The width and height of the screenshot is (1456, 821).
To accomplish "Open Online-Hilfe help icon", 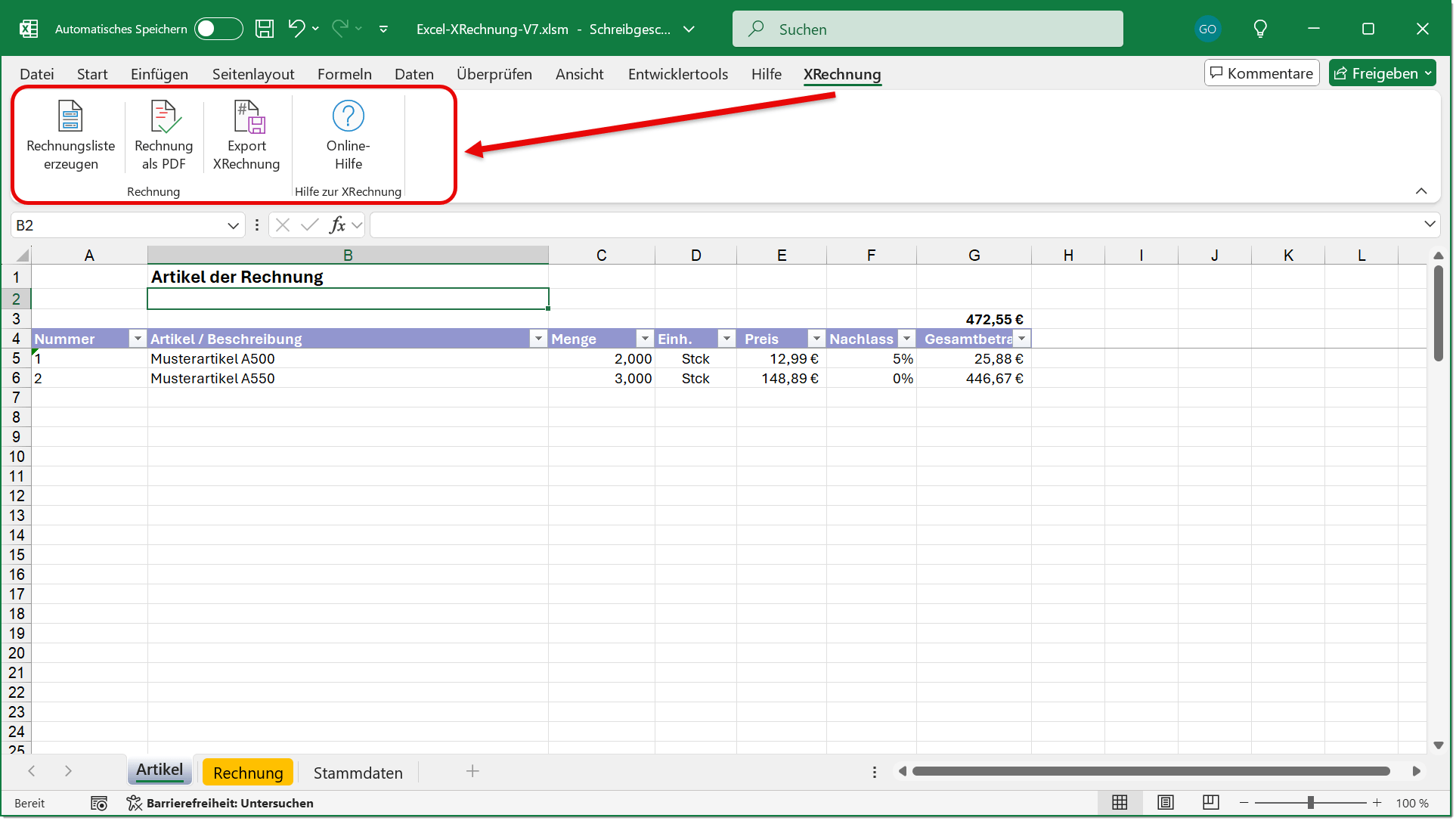I will tap(348, 117).
